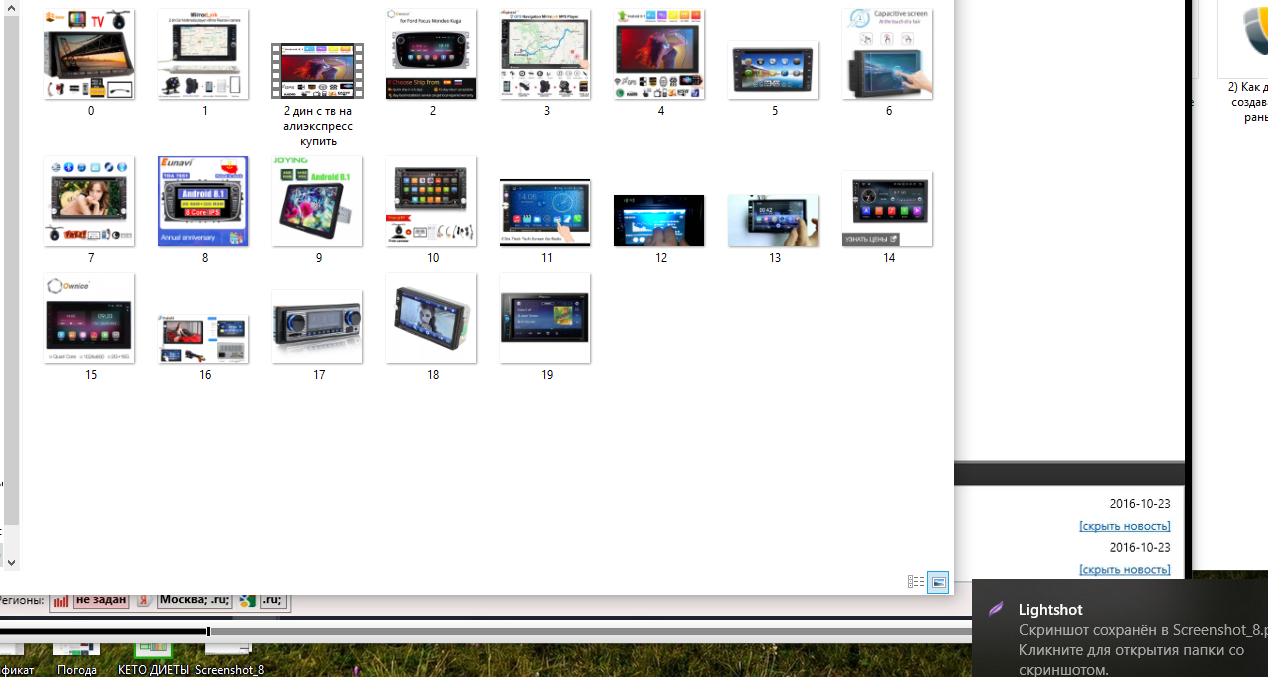Select image thumbnail named 0
The image size is (1268, 677).
tap(89, 55)
